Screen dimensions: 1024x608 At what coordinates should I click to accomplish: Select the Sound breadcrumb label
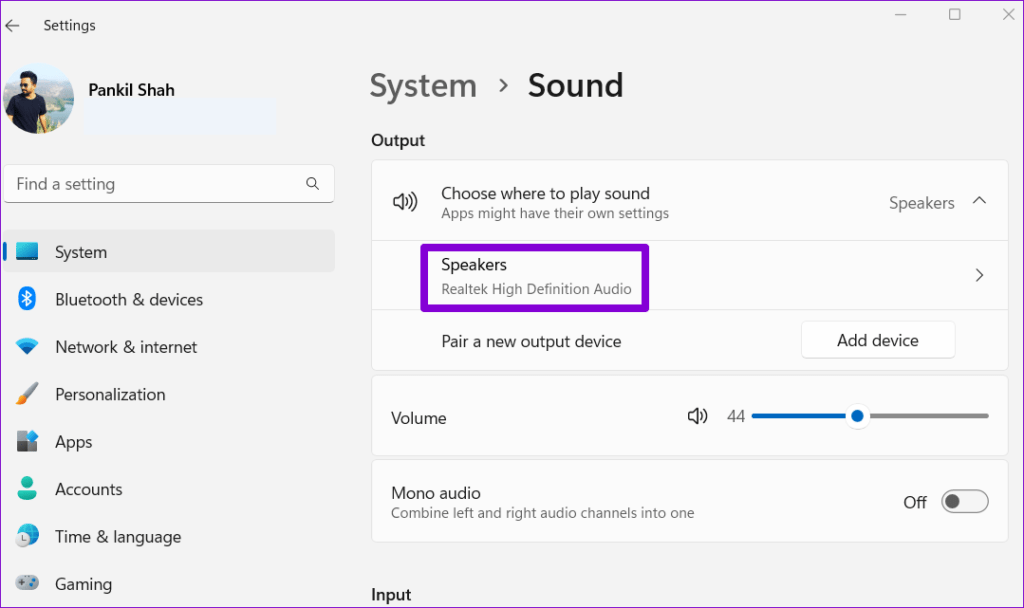[575, 86]
